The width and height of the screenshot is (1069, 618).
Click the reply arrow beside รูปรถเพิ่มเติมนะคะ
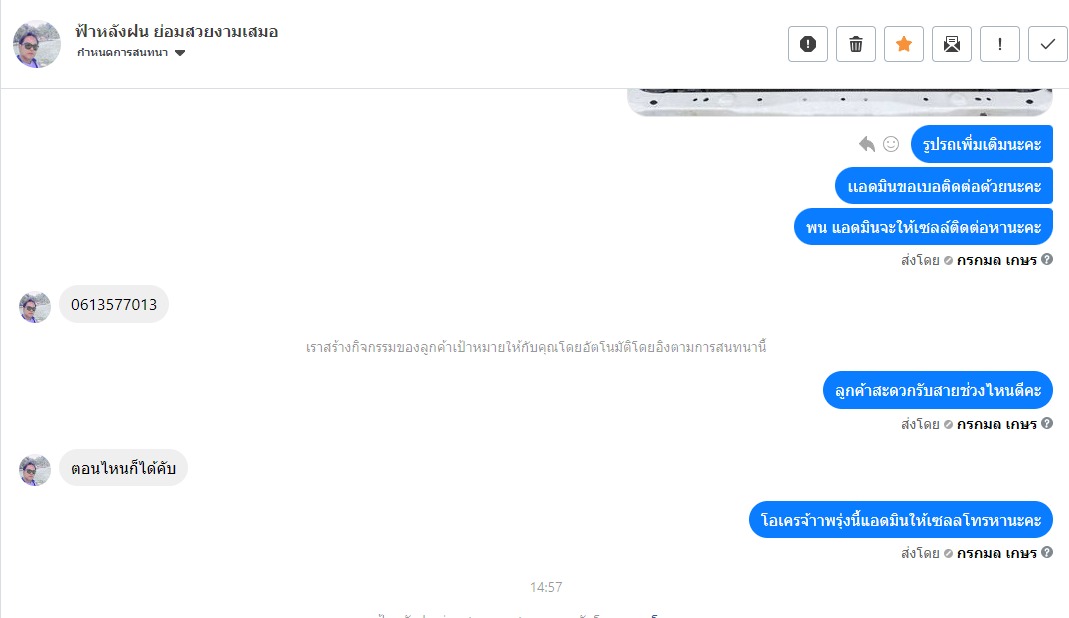(x=867, y=144)
